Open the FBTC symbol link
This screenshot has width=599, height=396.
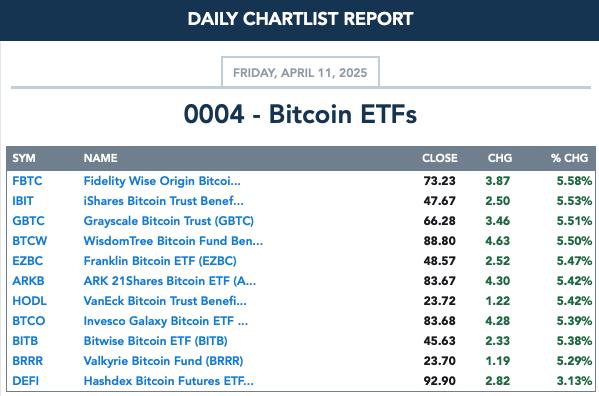[27, 181]
